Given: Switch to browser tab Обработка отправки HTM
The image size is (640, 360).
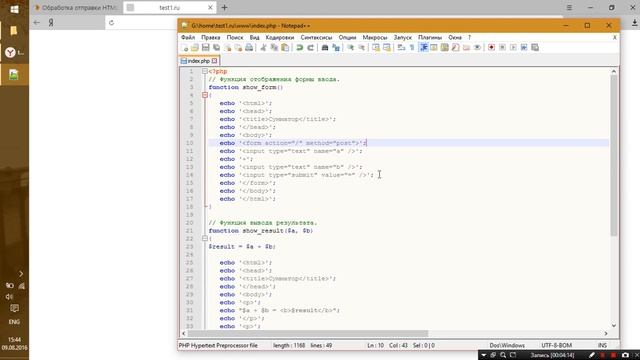Looking at the screenshot, I should 76,8.
